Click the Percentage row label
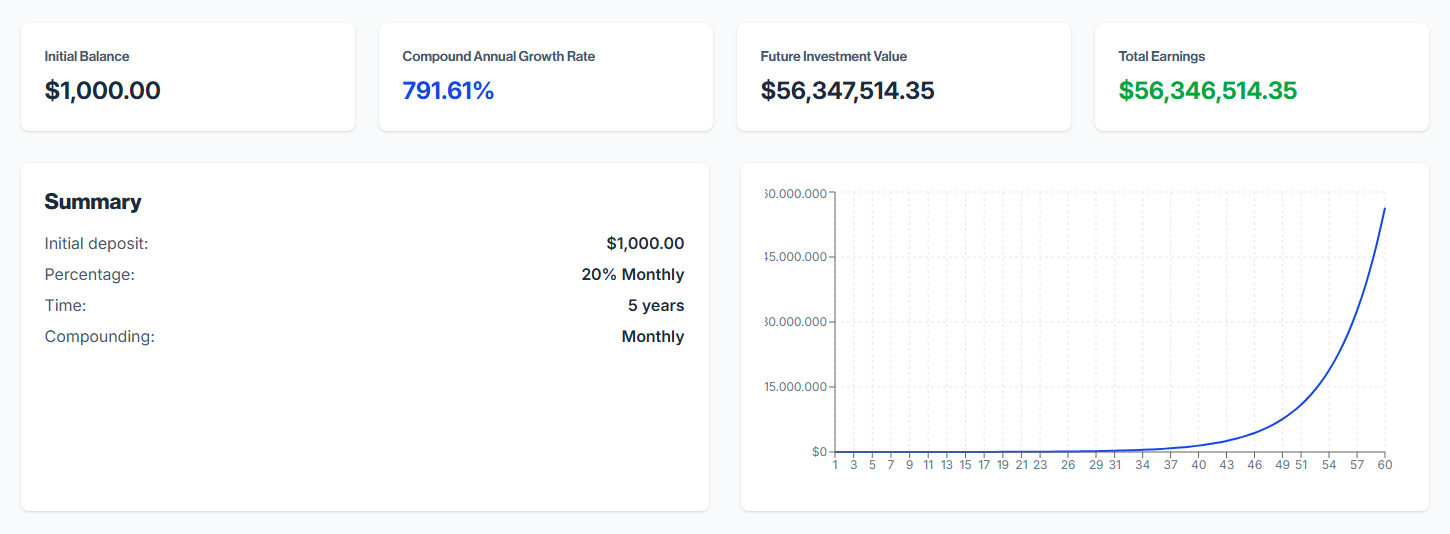The image size is (1450, 534). click(x=89, y=274)
